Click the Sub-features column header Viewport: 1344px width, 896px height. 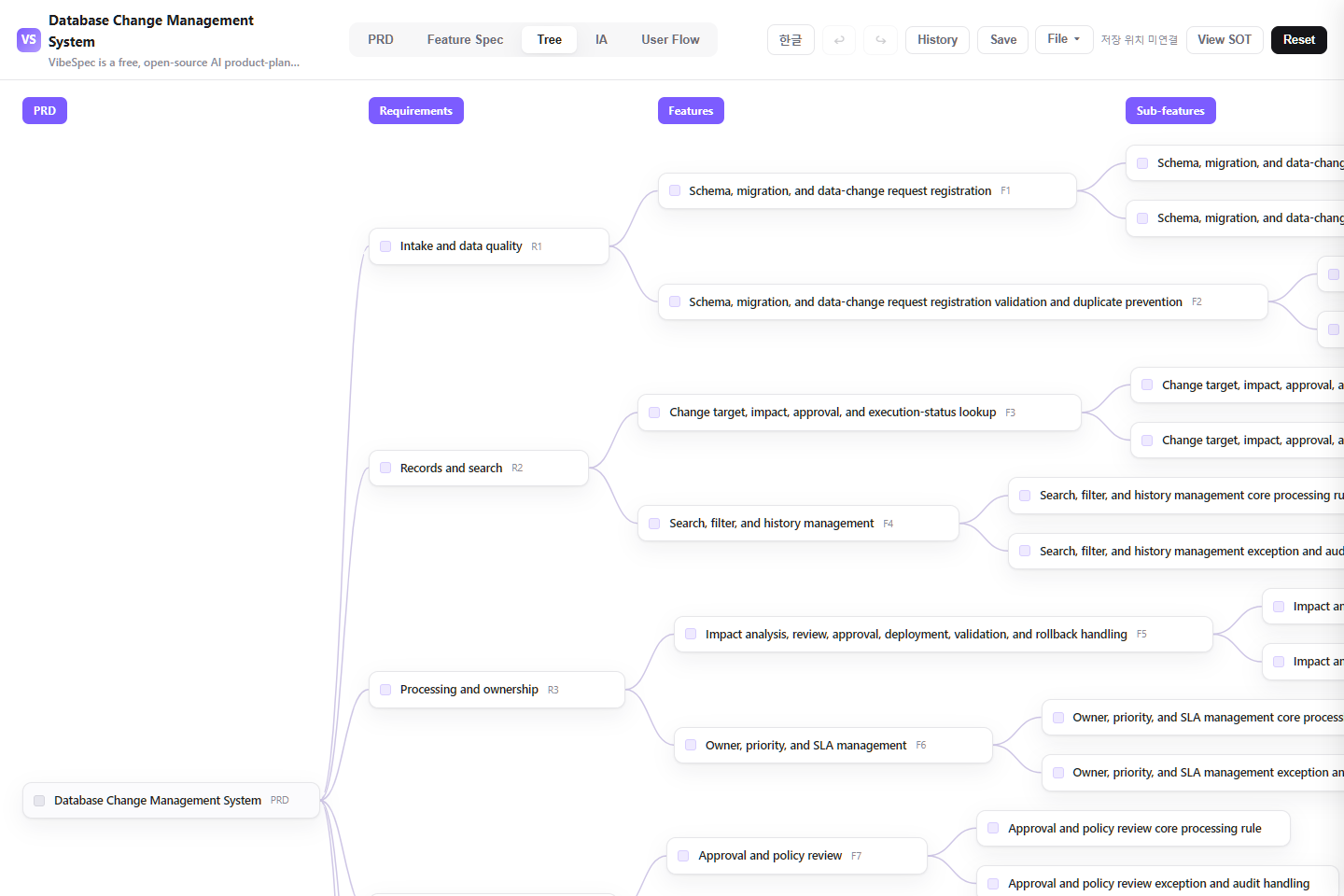click(x=1170, y=111)
